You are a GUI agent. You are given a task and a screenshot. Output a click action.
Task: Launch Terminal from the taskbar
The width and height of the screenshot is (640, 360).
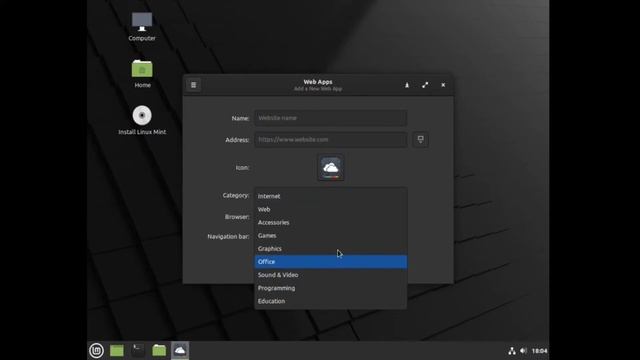pyautogui.click(x=138, y=350)
